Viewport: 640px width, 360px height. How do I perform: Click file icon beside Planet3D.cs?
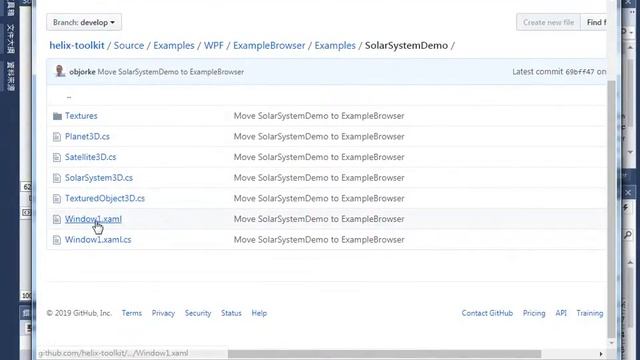pyautogui.click(x=57, y=137)
